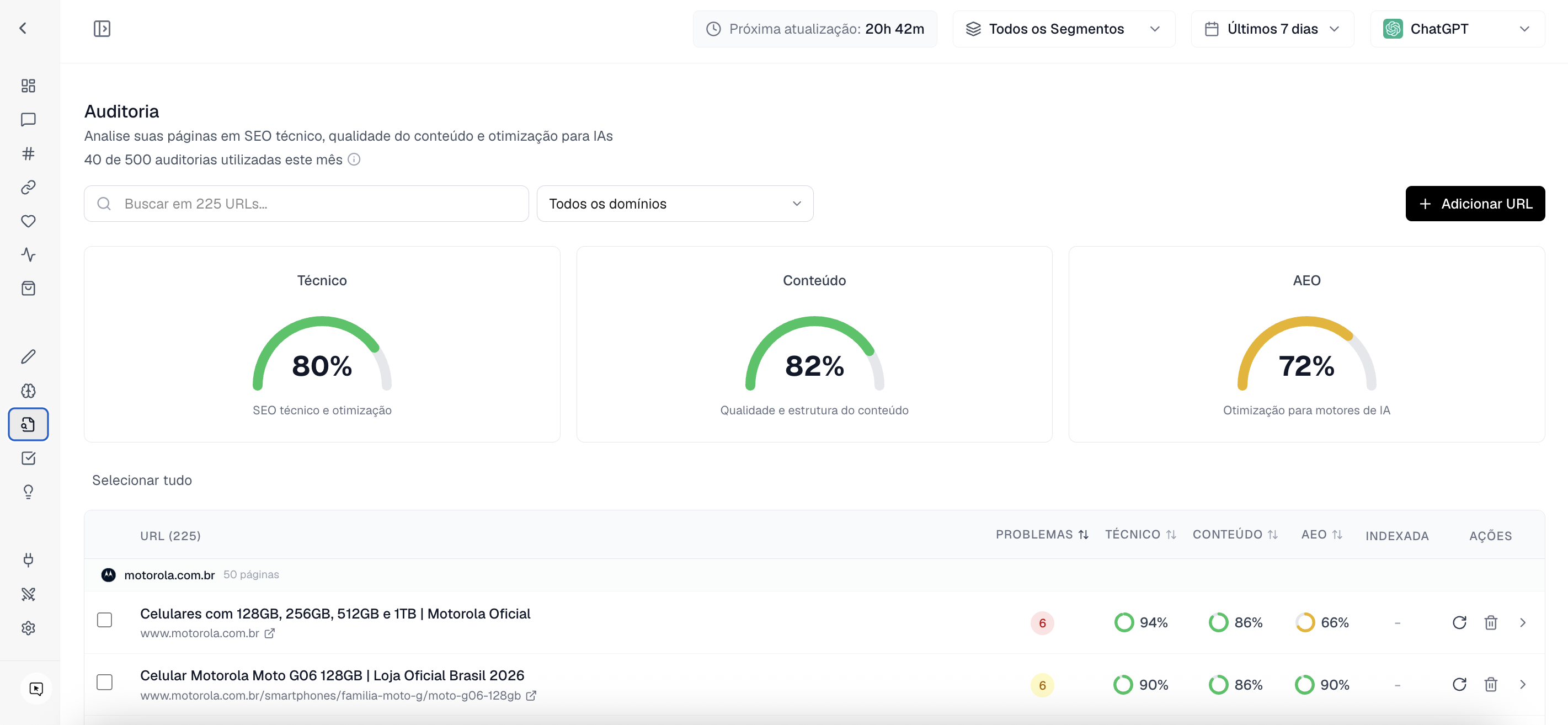Check the Celulares com 128GB row checkbox

point(105,620)
